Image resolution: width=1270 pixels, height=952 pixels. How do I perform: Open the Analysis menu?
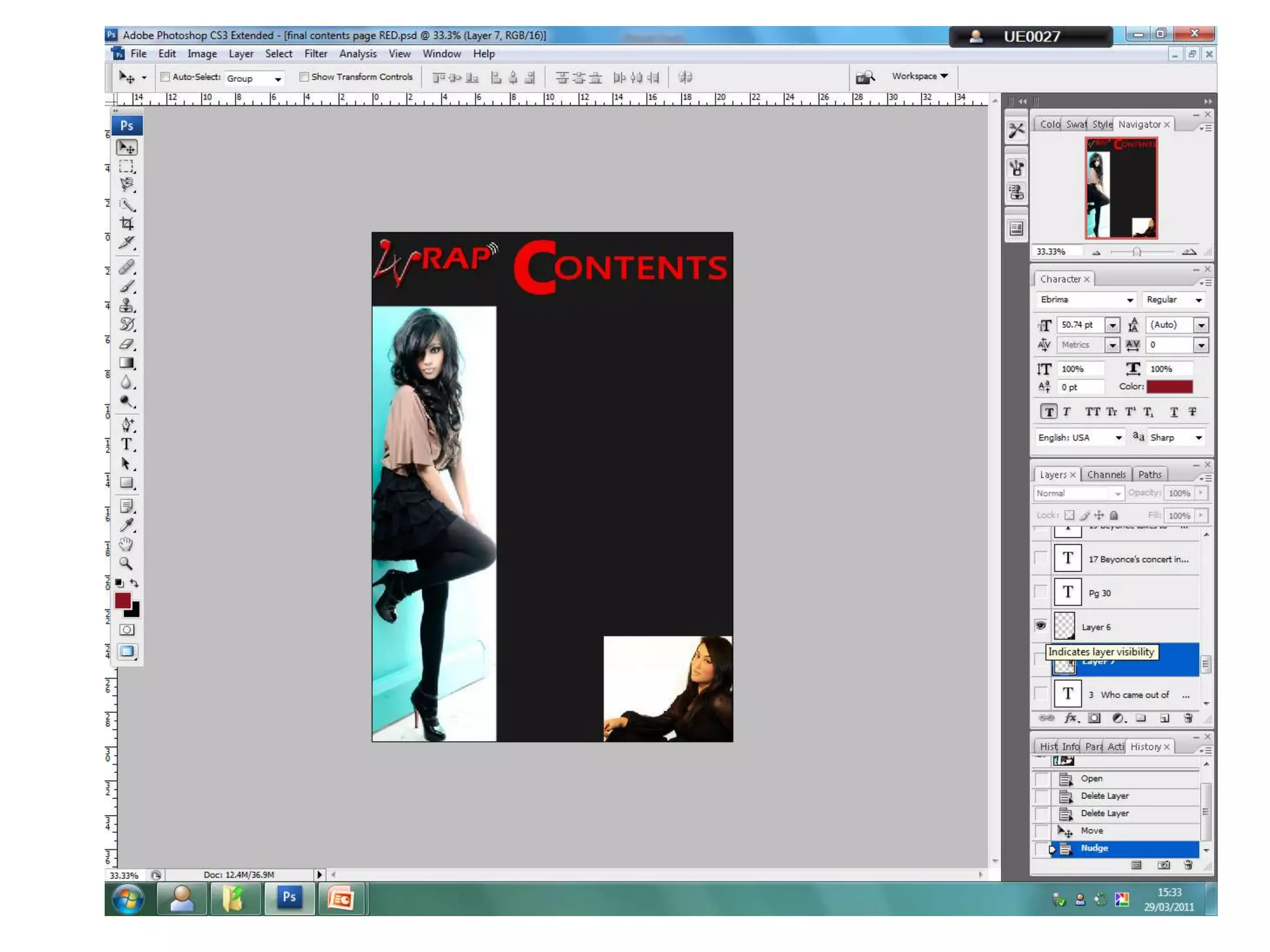pos(358,54)
